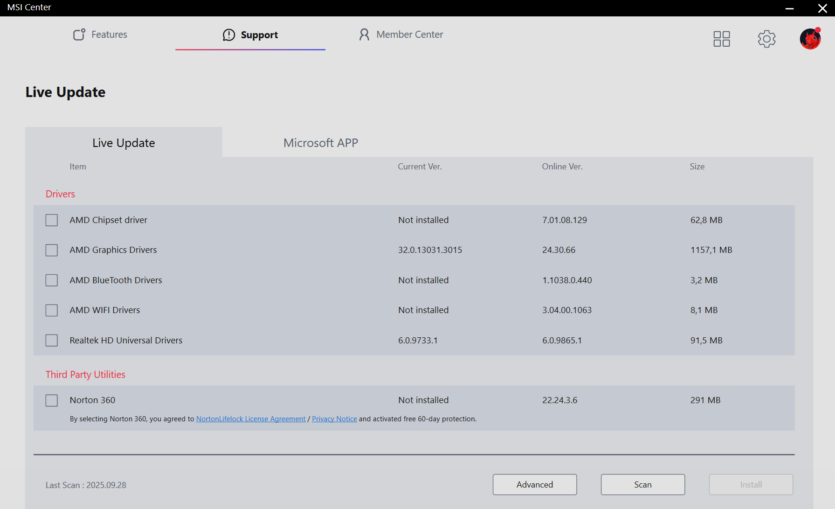Click online version 7.01.08.129

(564, 220)
